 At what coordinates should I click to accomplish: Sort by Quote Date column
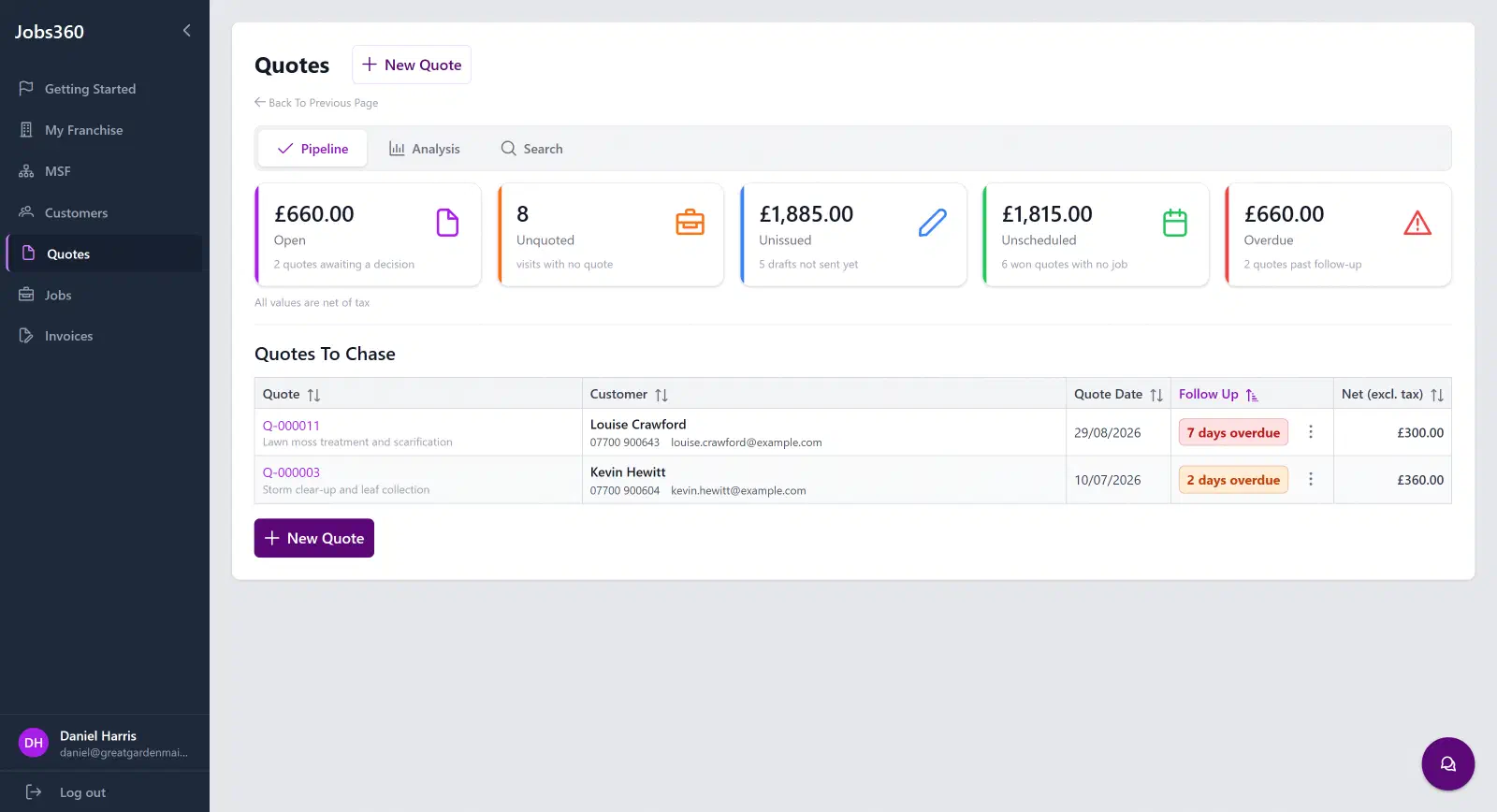pyautogui.click(x=1118, y=395)
